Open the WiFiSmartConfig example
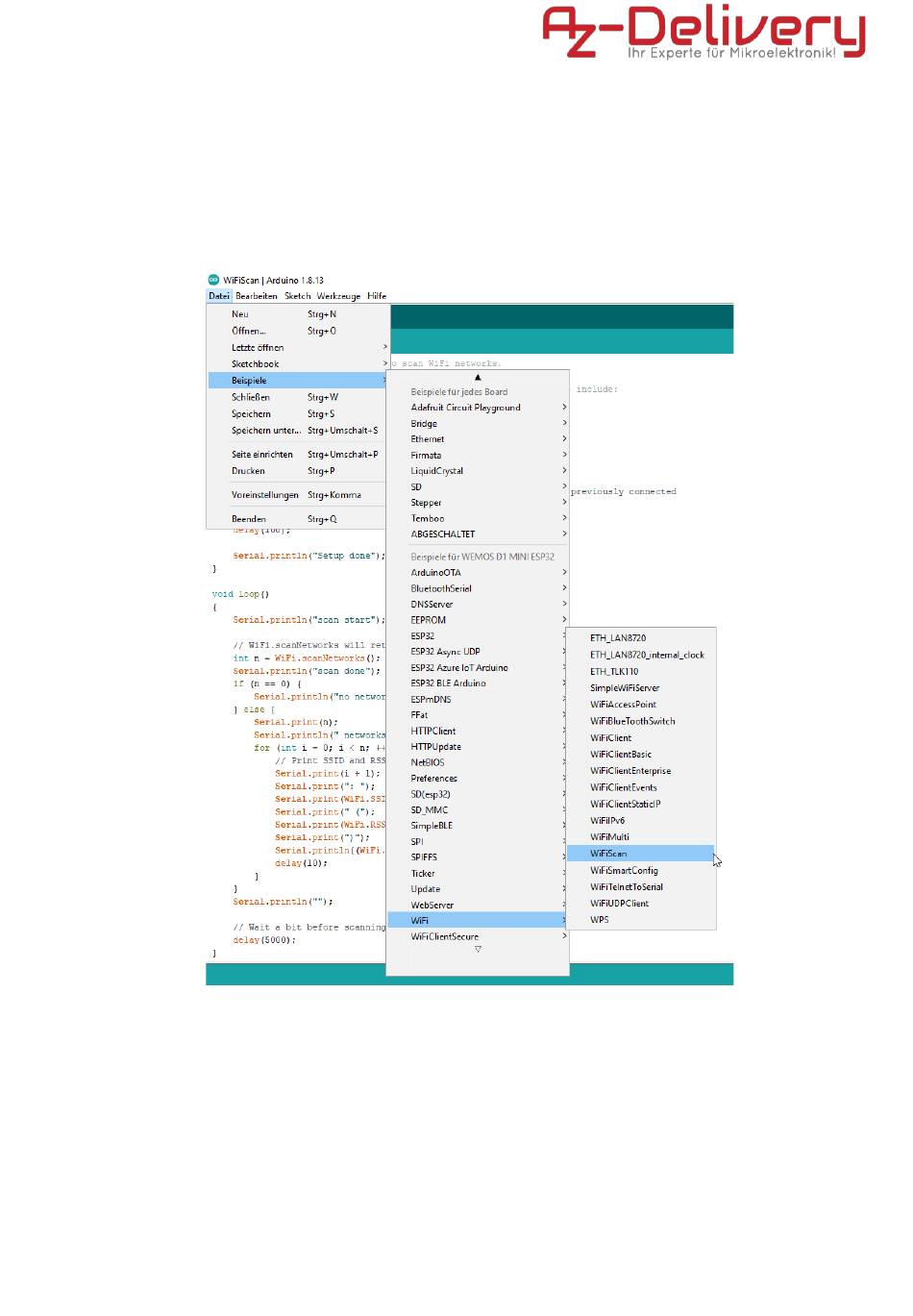913x1316 pixels. (641, 871)
